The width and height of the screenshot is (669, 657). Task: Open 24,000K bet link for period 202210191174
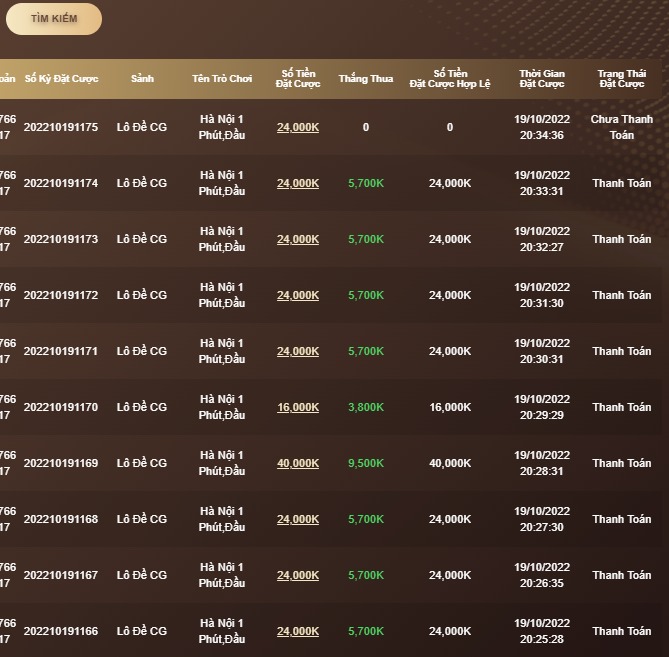[x=298, y=184]
